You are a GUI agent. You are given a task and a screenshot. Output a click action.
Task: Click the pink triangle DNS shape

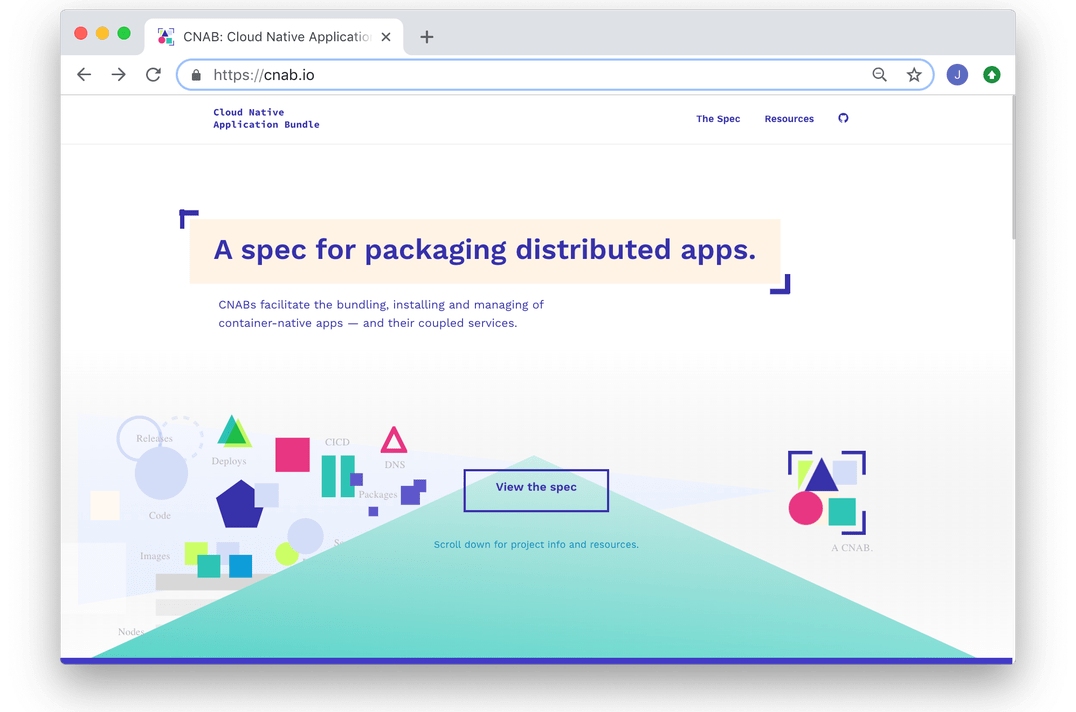pos(394,440)
